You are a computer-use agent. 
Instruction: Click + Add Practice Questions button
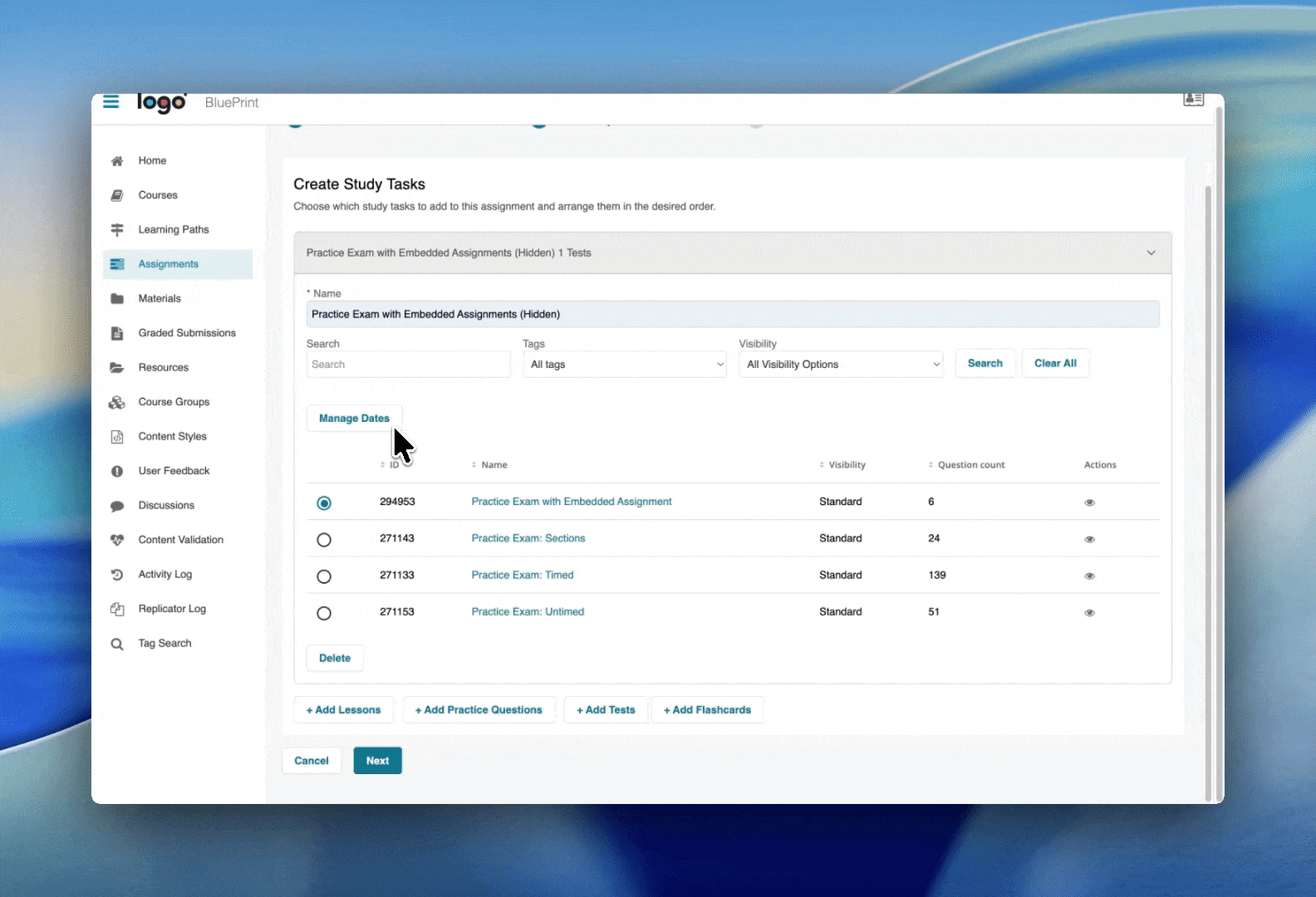tap(479, 710)
